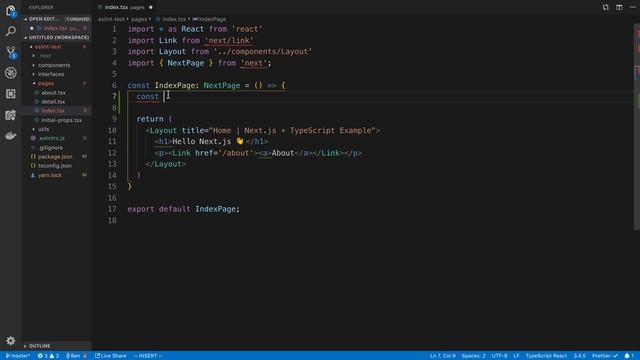The image size is (640, 360).
Task: Open the Docker whale icon view
Action: tap(11, 136)
